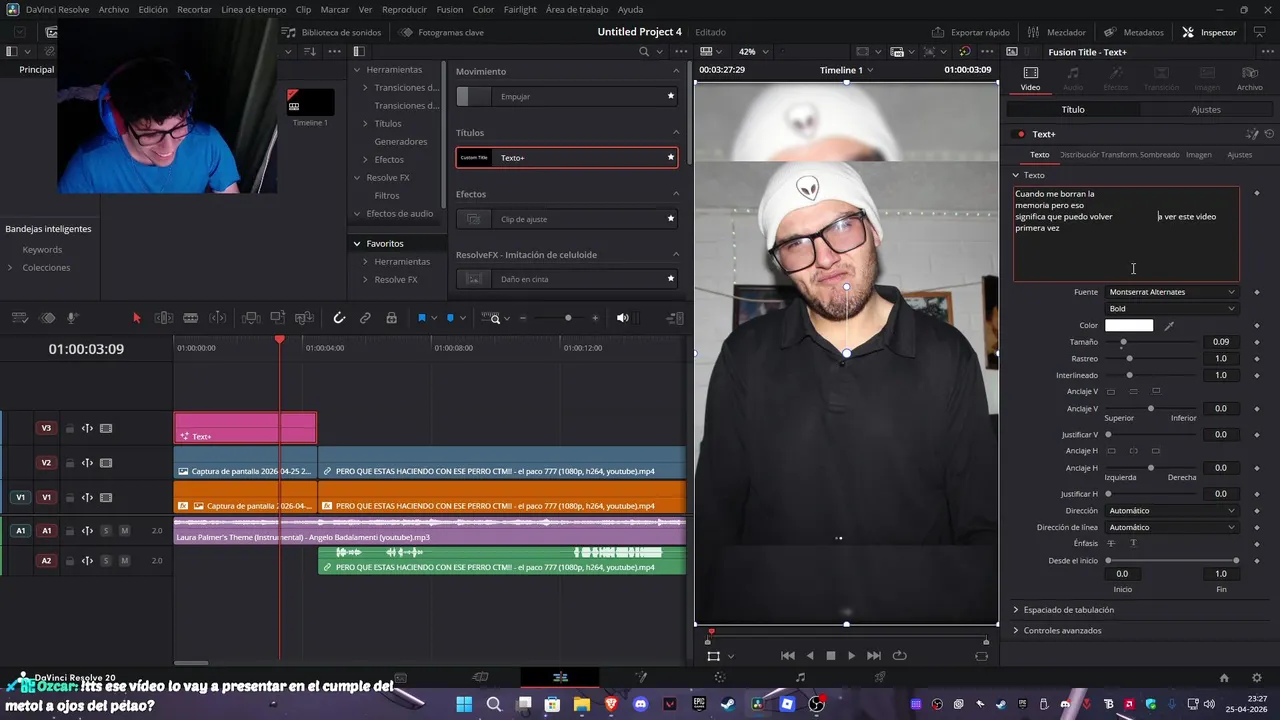
Task: Open the Bold font style dropdown
Action: (x=1171, y=308)
